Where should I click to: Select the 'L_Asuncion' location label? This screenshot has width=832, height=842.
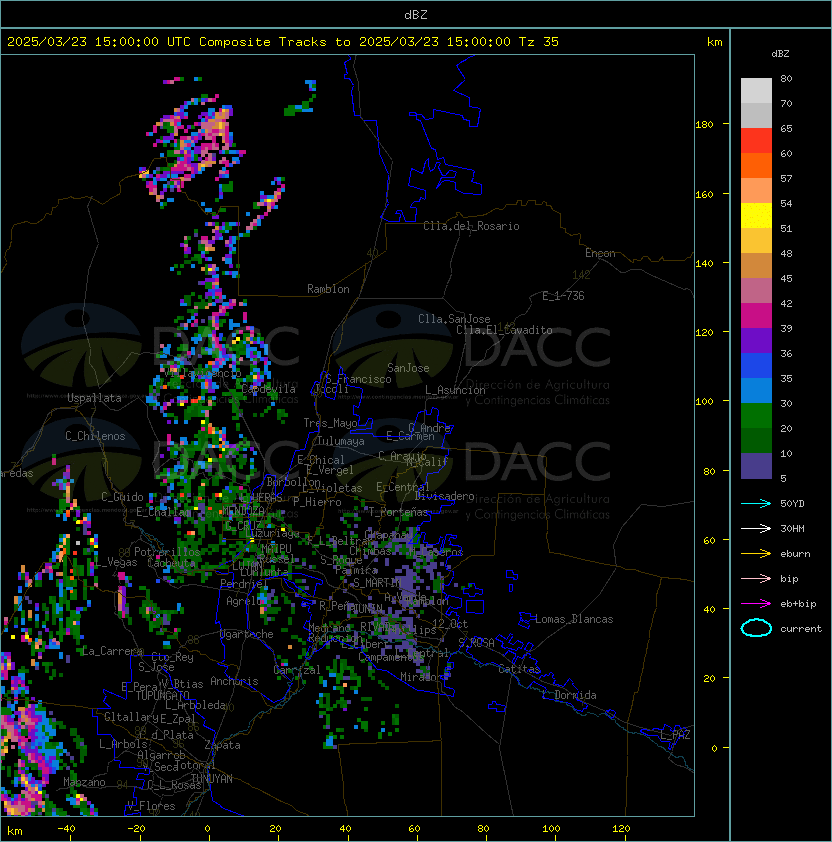coord(455,390)
